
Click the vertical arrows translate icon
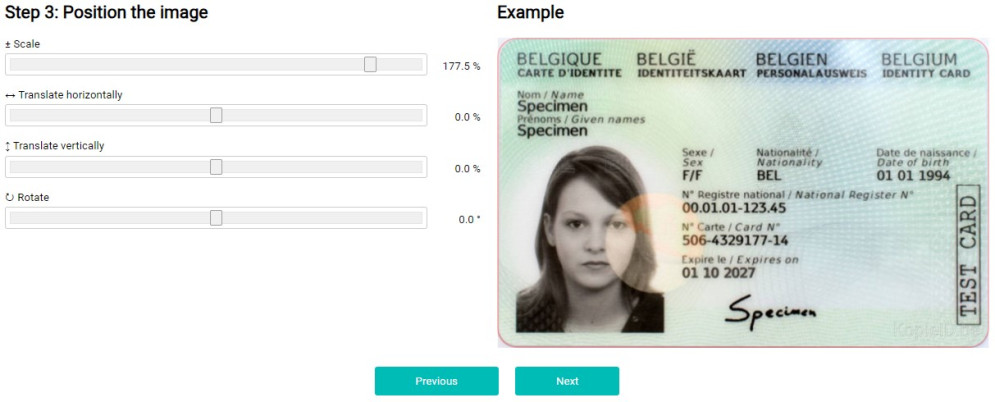click(8, 146)
